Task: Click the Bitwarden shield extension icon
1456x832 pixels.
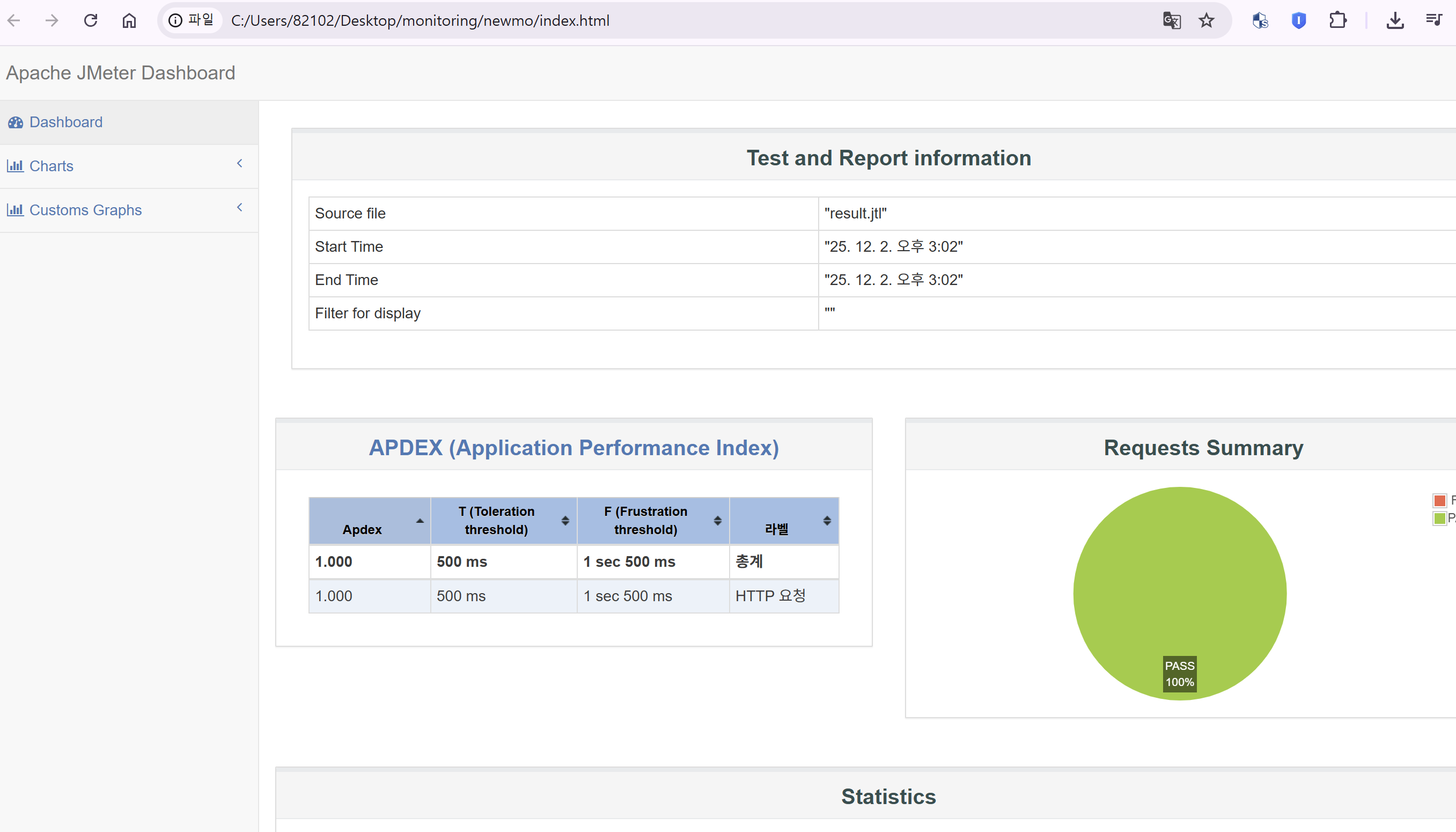Action: (x=1298, y=20)
